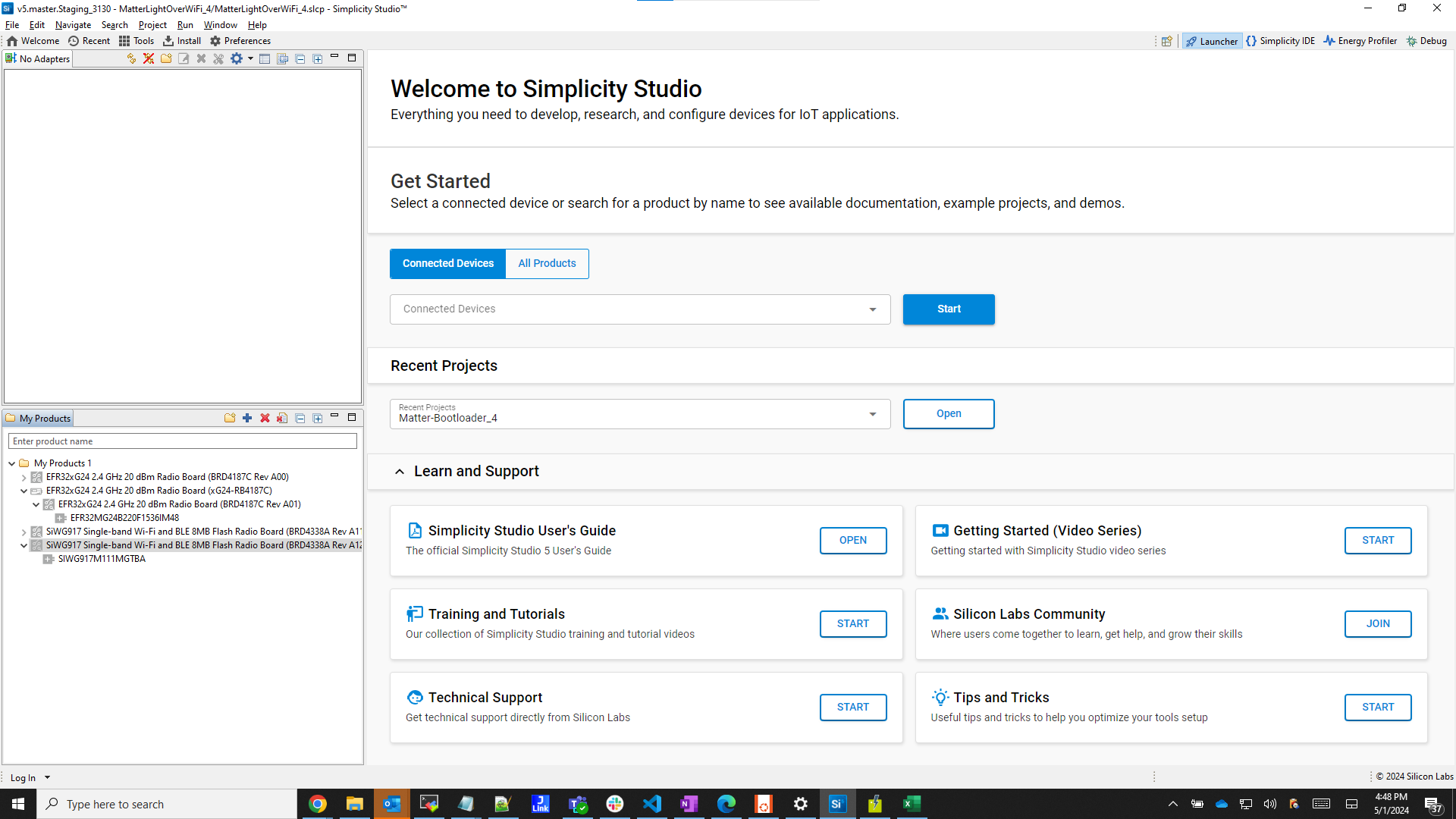Open the Navigate menu
This screenshot has width=1456, height=819.
pos(73,25)
